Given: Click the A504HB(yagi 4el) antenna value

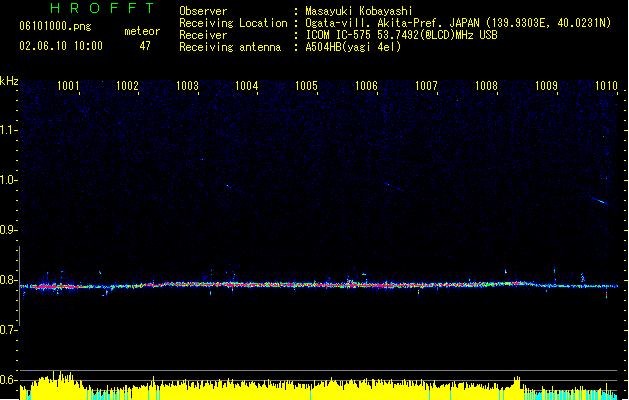Looking at the screenshot, I should [x=353, y=47].
